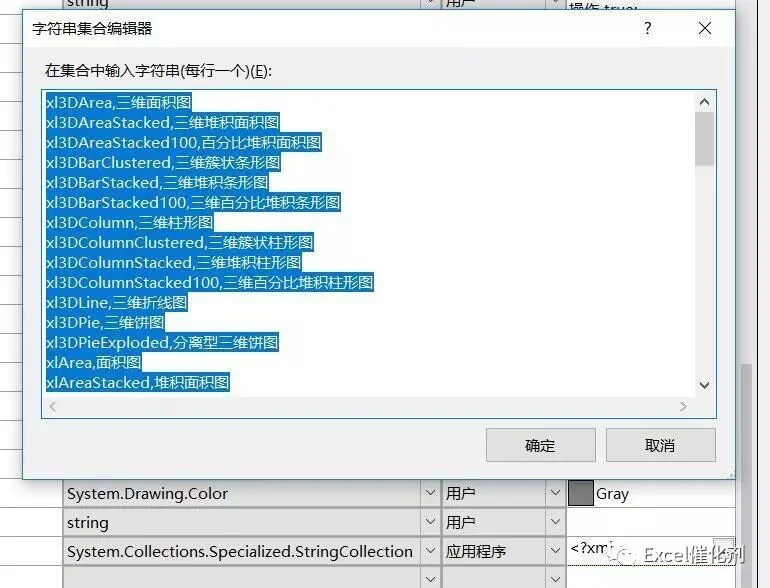Click the xlAreaStacked,堆积面积图 line
The height and width of the screenshot is (588, 770).
click(138, 382)
